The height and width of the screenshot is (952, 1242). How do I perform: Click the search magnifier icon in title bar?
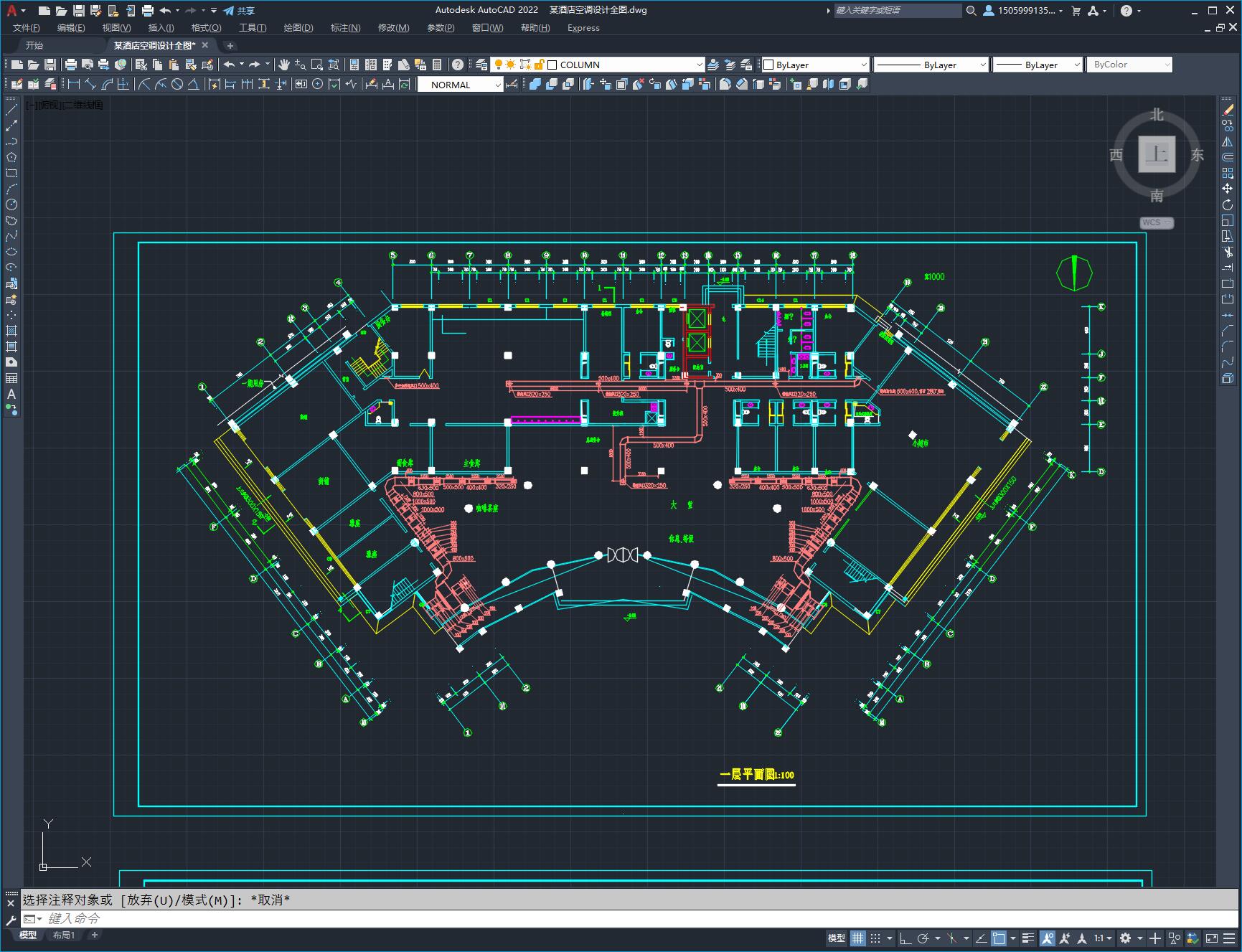click(x=971, y=11)
